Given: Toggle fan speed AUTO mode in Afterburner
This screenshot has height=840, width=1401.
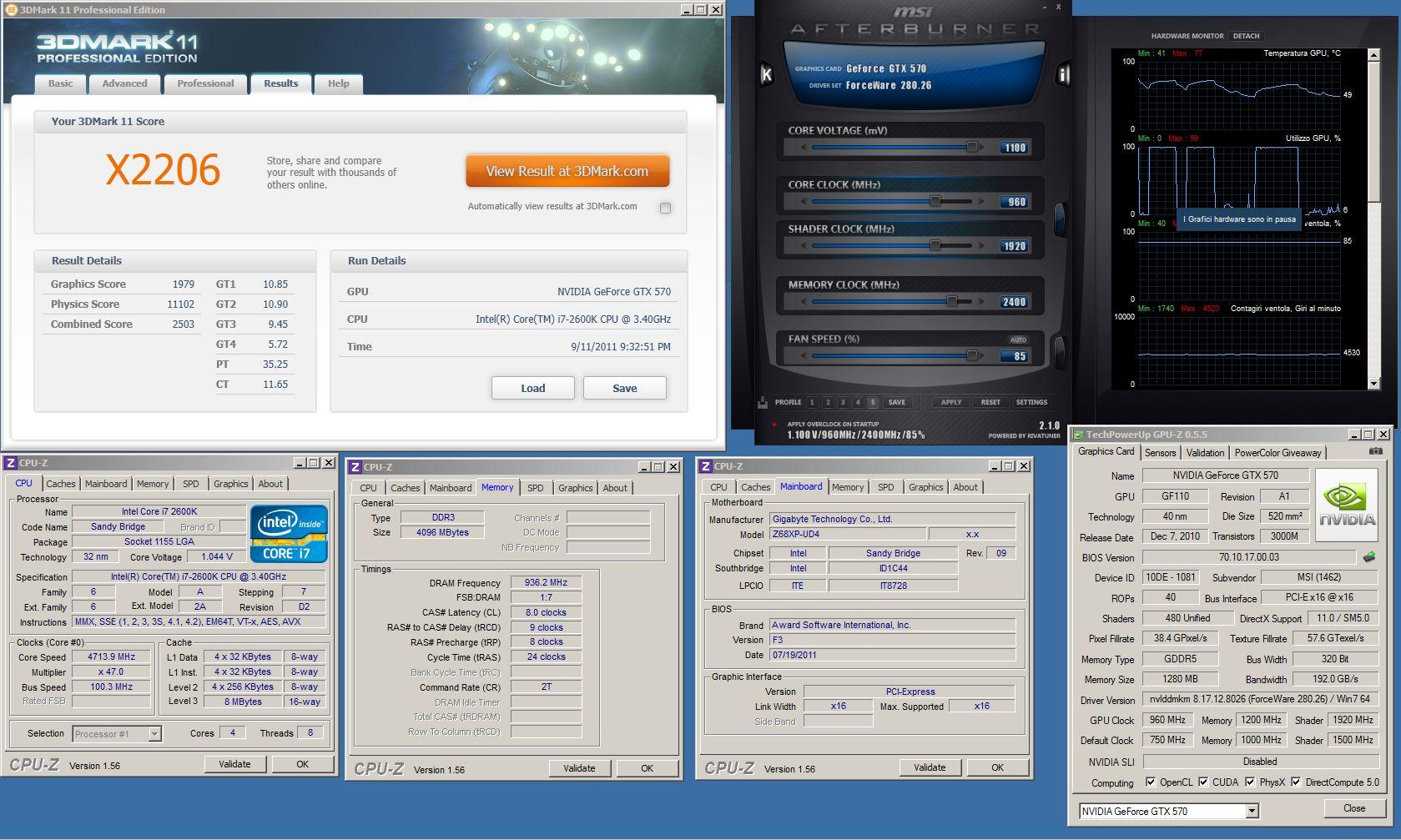Looking at the screenshot, I should coord(1018,340).
